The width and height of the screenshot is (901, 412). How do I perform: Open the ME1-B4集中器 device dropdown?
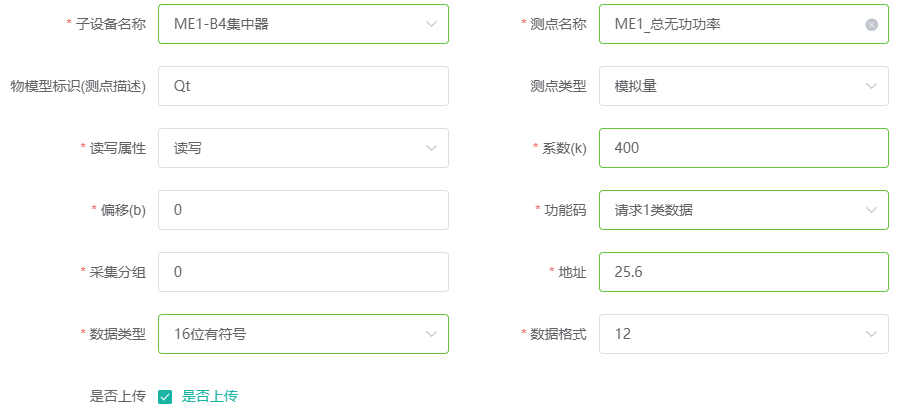click(303, 24)
